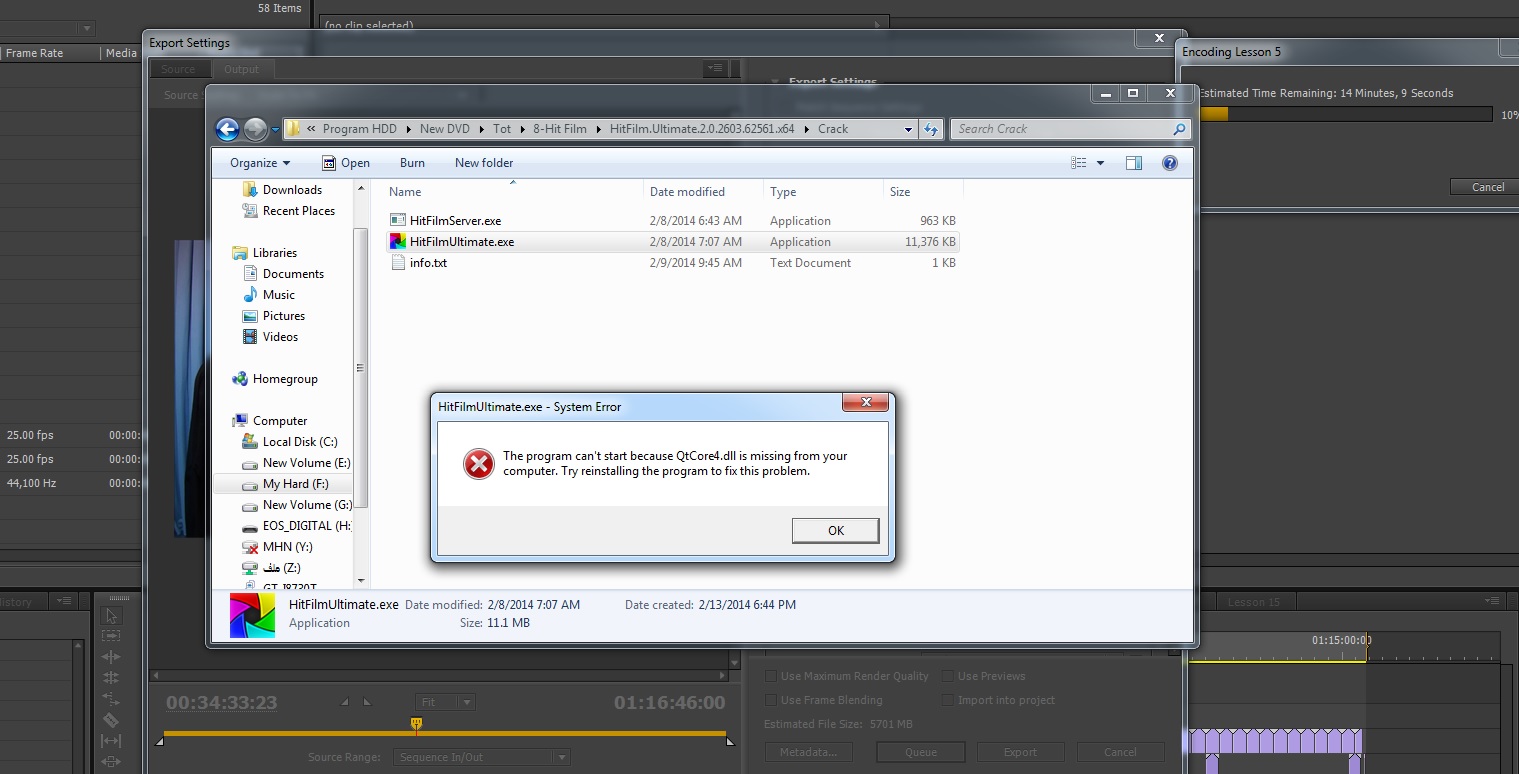Open My Hard (F:) drive
The height and width of the screenshot is (774, 1519).
[295, 484]
